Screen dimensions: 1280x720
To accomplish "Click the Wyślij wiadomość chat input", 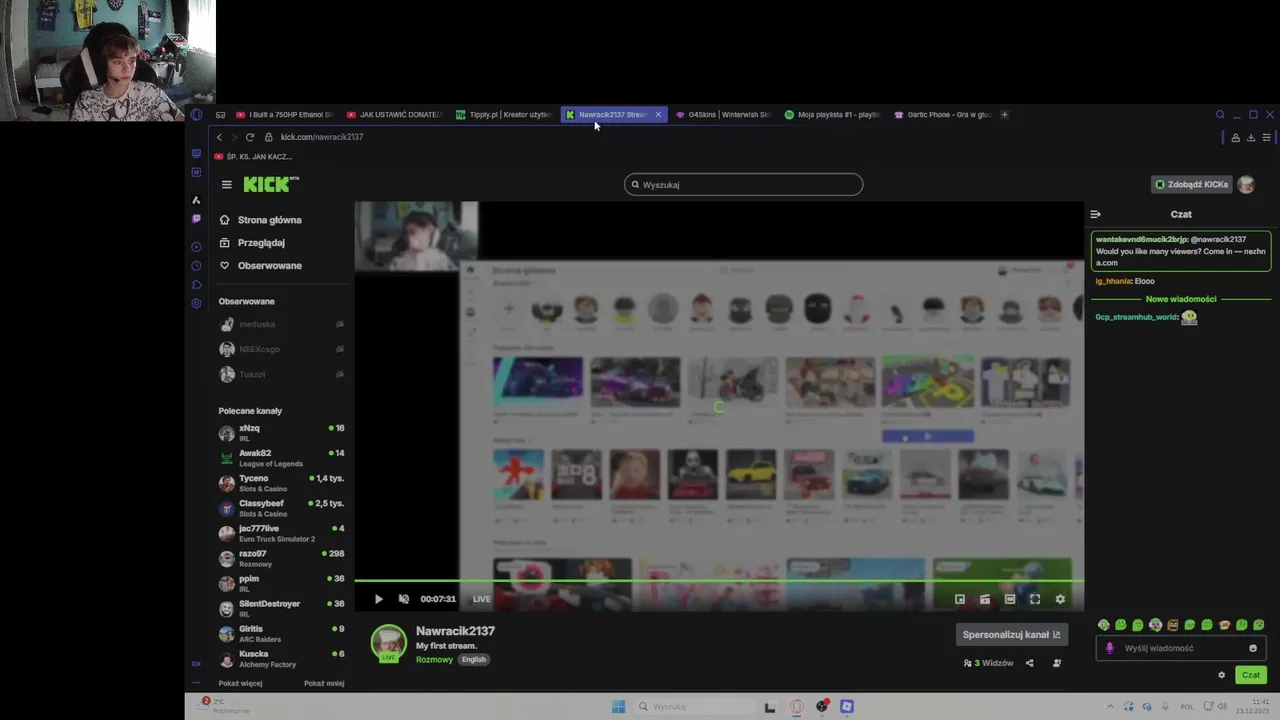I will pyautogui.click(x=1180, y=648).
